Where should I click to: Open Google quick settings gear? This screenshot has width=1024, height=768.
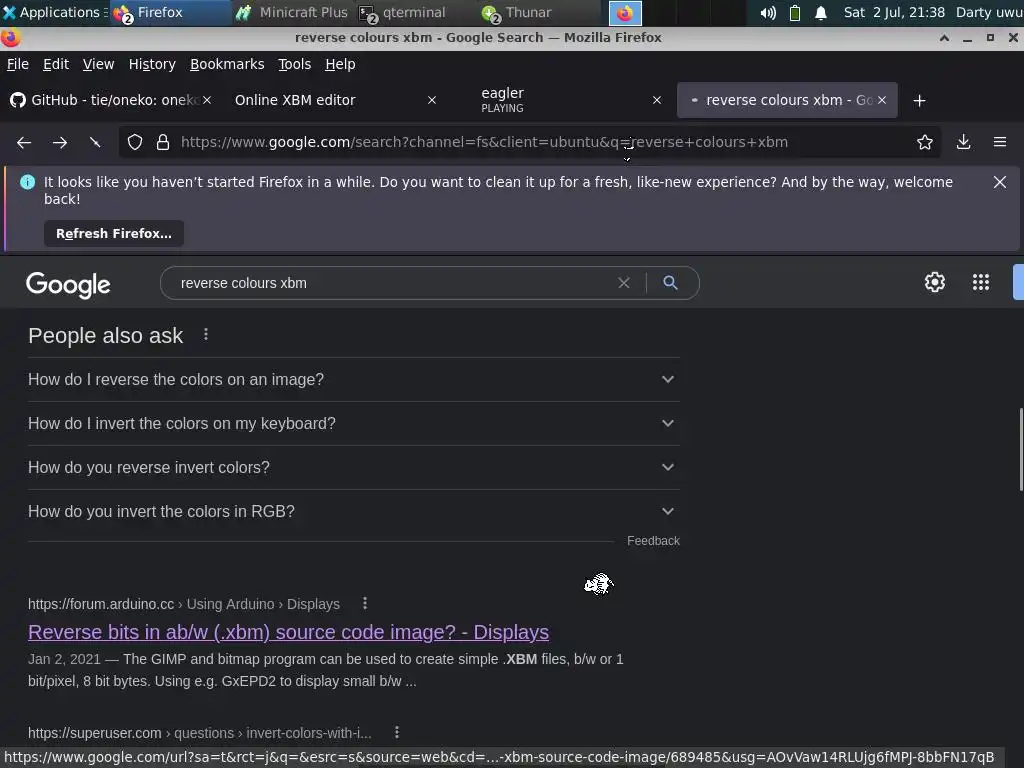coord(935,282)
